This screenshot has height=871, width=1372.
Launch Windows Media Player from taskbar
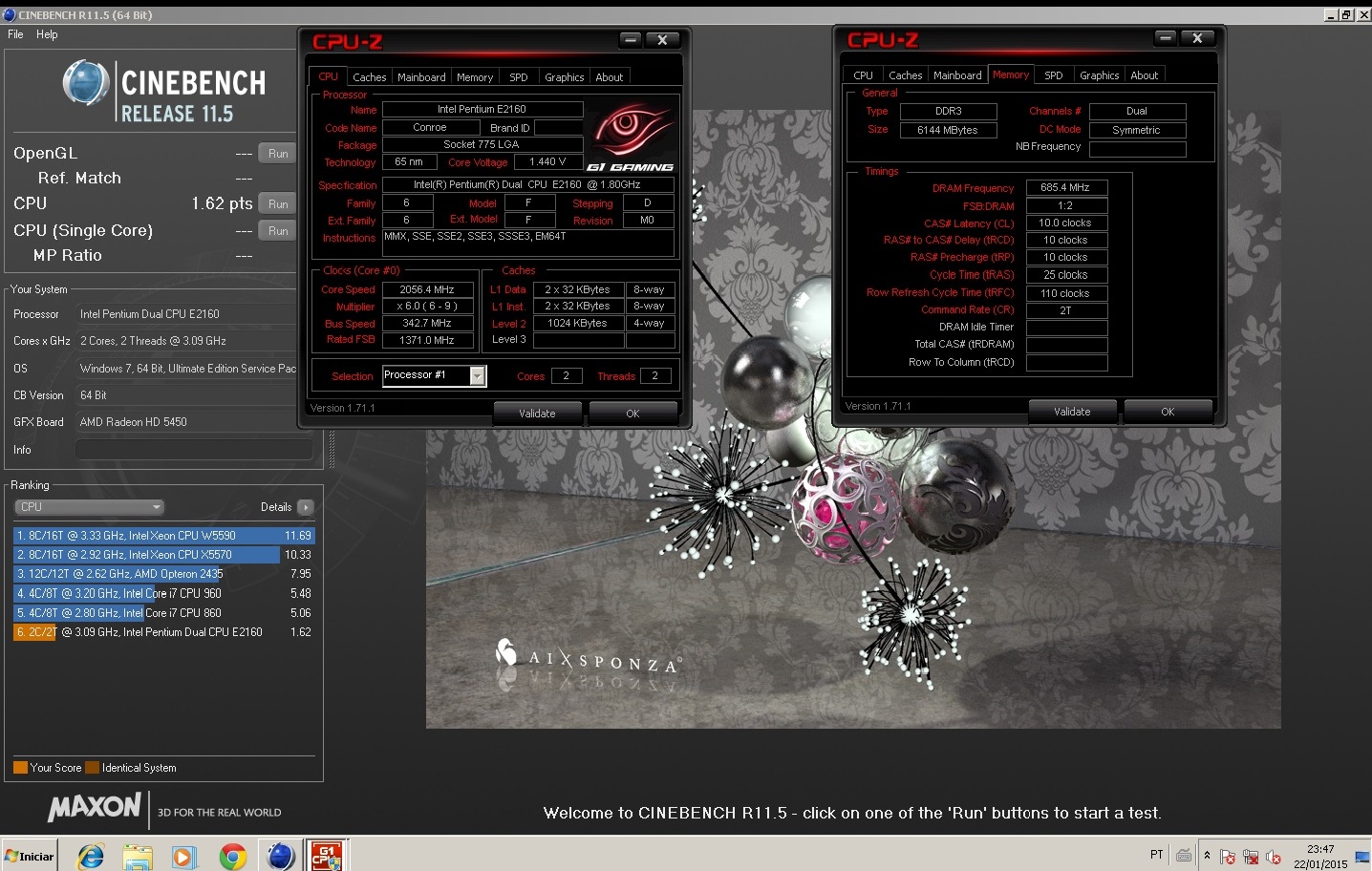(184, 856)
